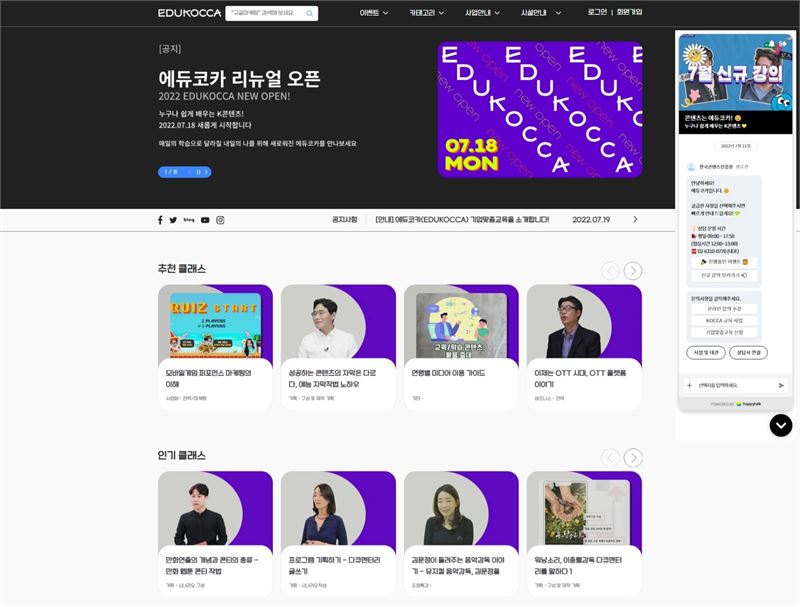Click the search magnifier icon

coord(309,13)
